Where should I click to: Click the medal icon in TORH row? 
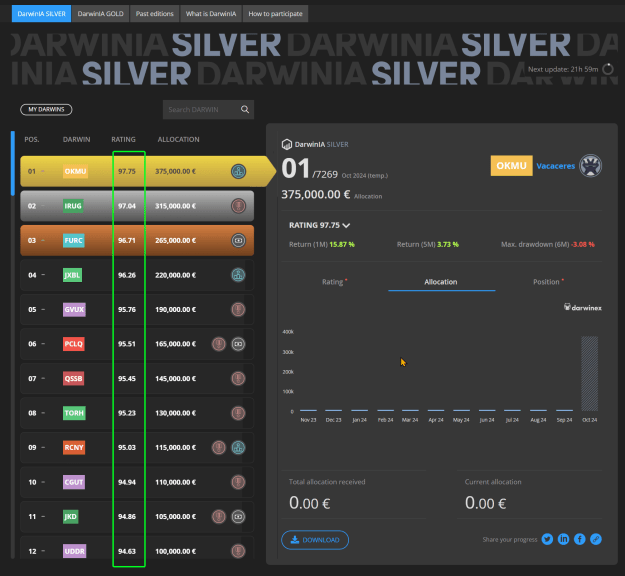[x=238, y=413]
